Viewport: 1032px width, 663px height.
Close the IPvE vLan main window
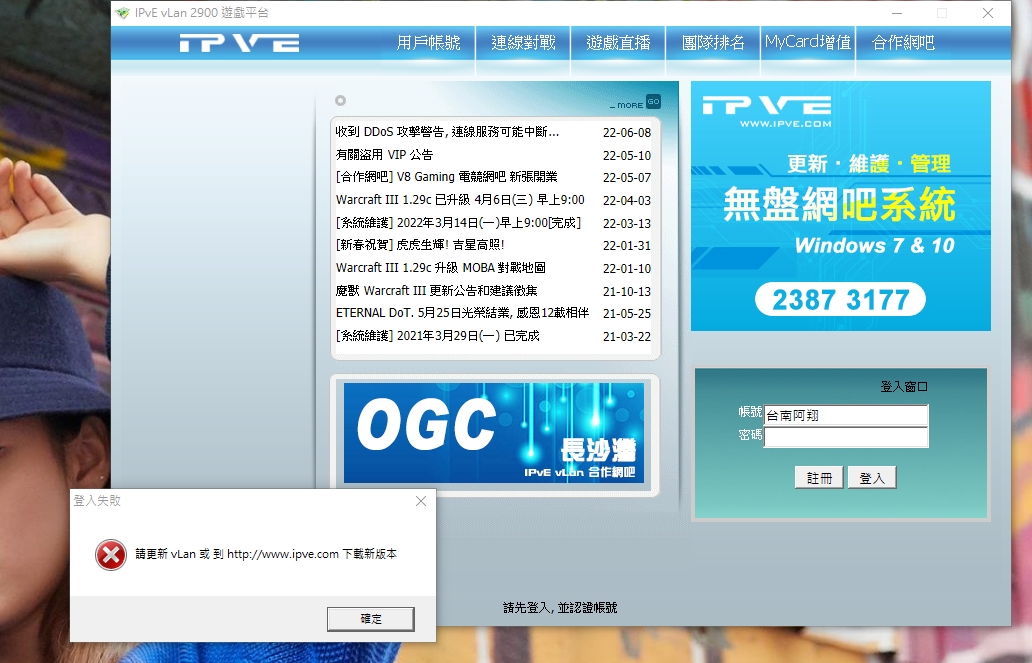pyautogui.click(x=988, y=13)
